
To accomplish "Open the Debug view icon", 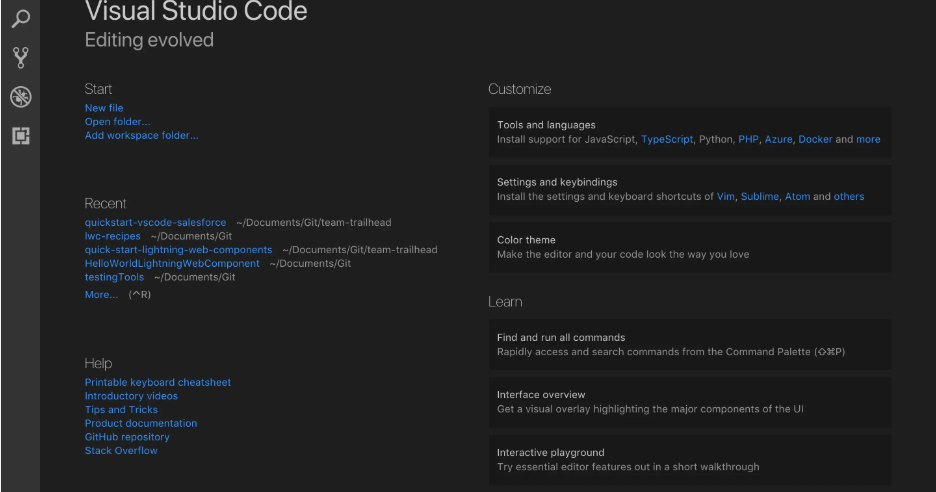I will [x=21, y=97].
